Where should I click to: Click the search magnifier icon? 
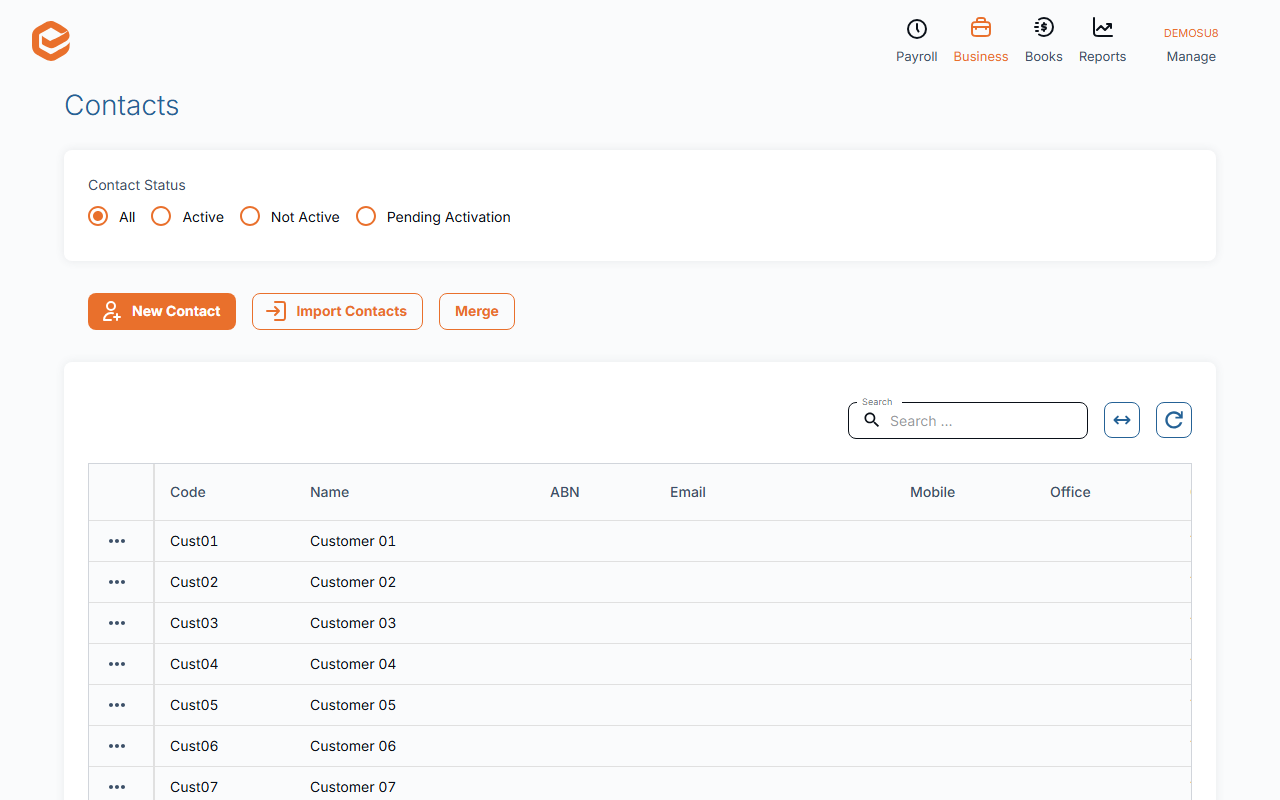pos(872,420)
